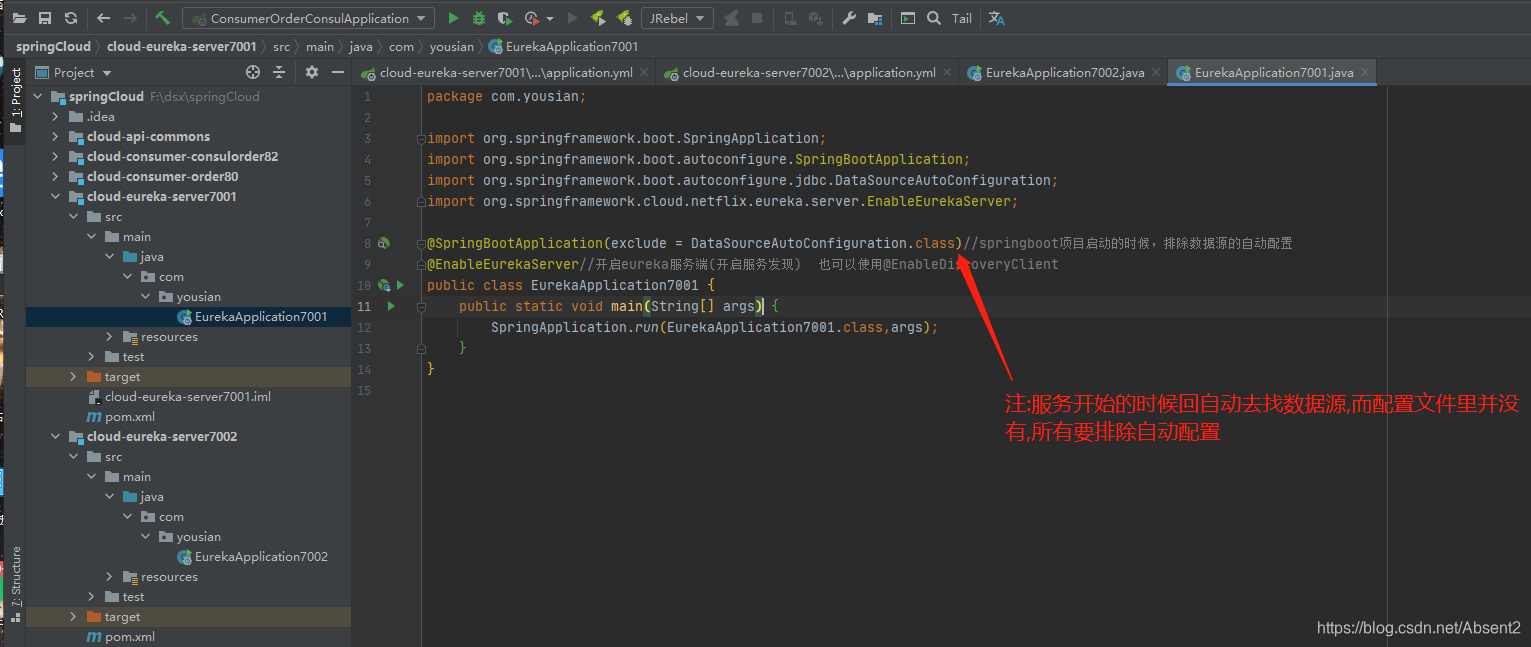The image size is (1531, 647).
Task: Click the Run Anything terminal icon
Action: [x=908, y=18]
